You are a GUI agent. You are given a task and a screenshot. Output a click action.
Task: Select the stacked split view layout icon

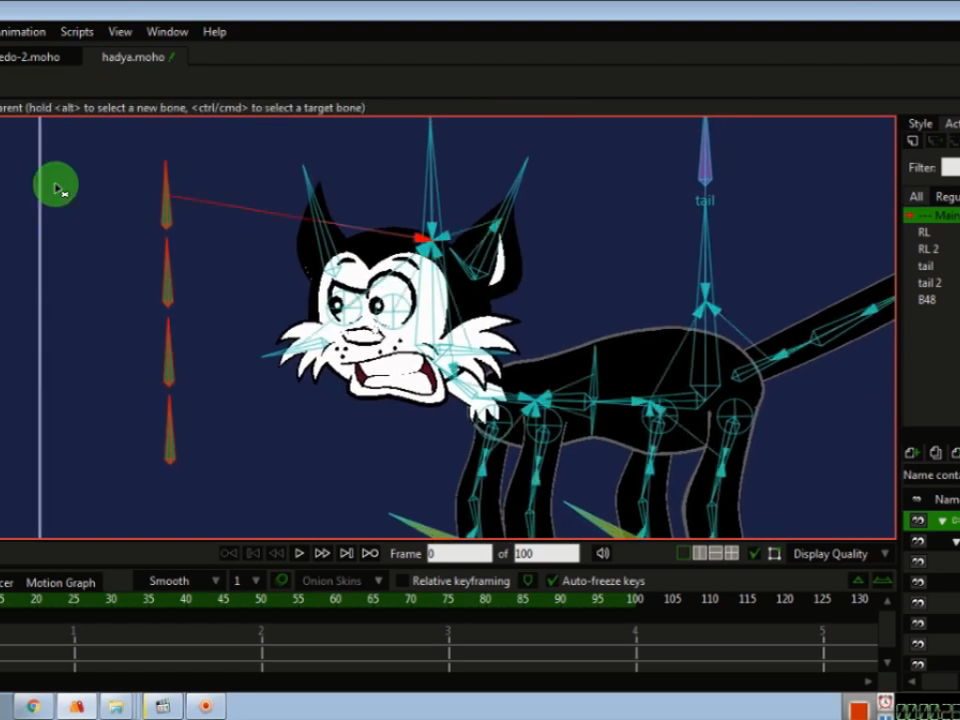pyautogui.click(x=715, y=553)
